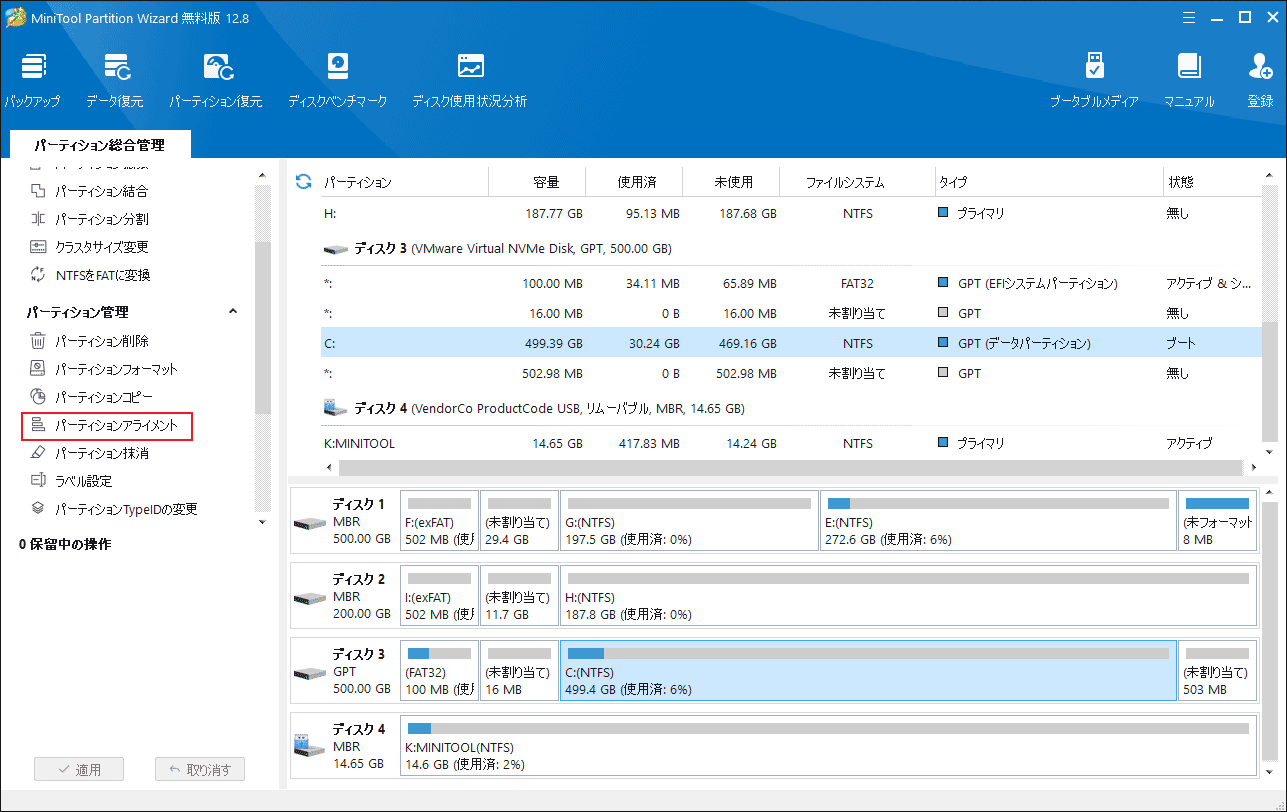Create ブータブルメディア

click(x=1094, y=81)
